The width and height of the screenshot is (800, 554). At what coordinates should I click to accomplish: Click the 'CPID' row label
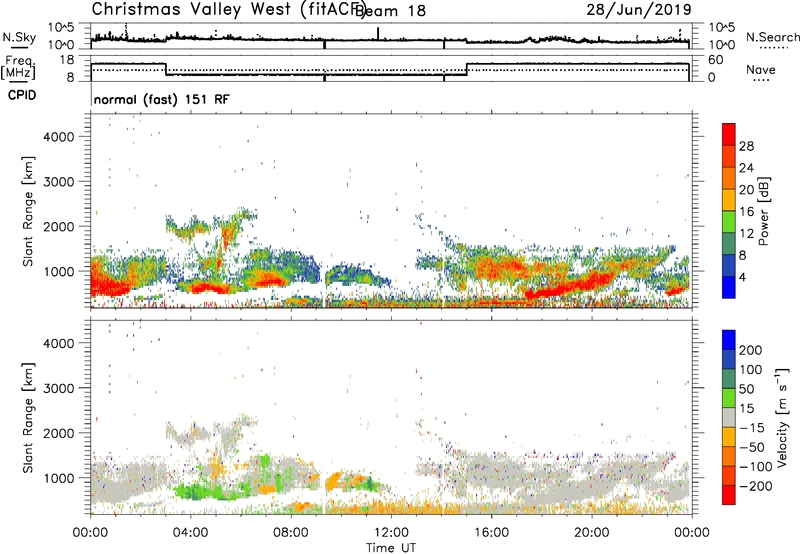(x=22, y=95)
